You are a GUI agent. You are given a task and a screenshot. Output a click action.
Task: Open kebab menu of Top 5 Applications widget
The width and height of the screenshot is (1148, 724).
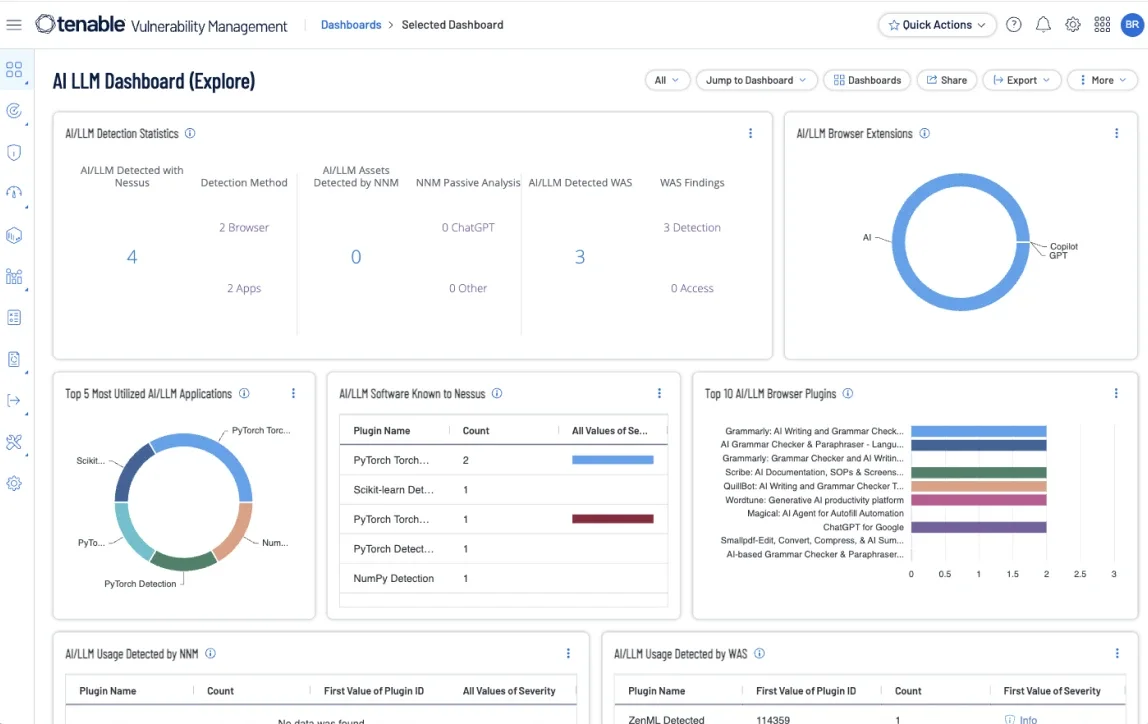point(294,393)
